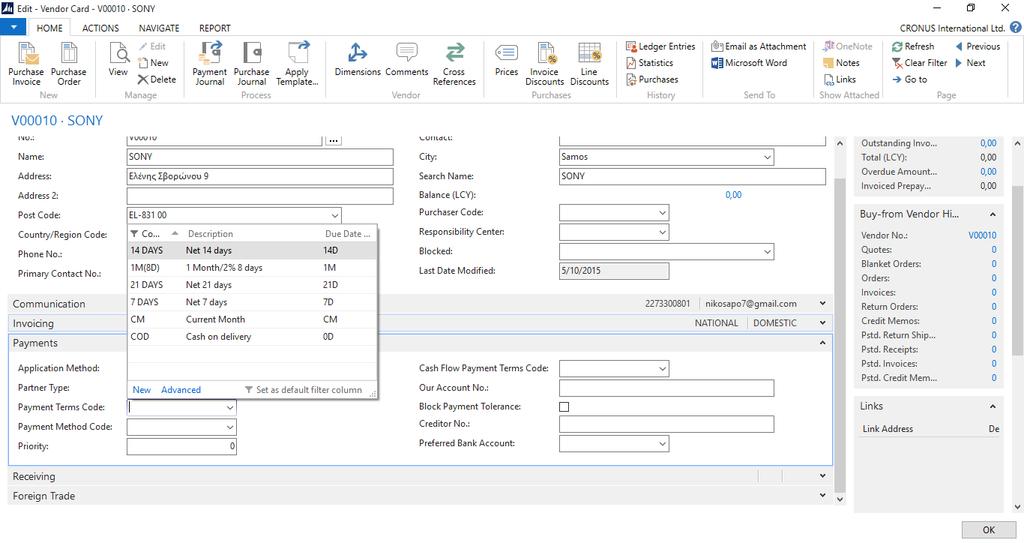The image size is (1024, 543).
Task: Send as Email Attachment
Action: tap(758, 46)
